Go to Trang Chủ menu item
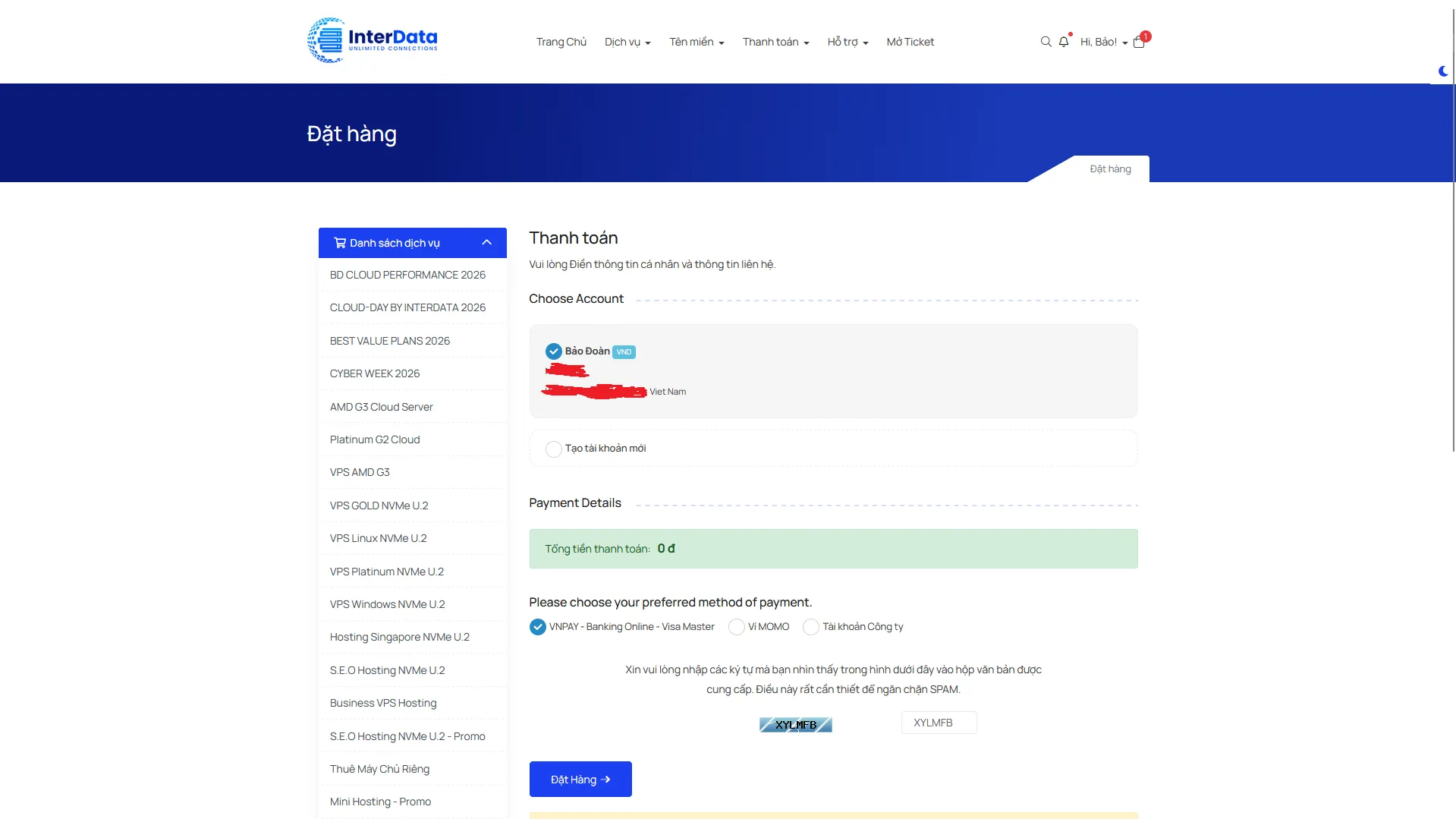1456x819 pixels. click(561, 42)
